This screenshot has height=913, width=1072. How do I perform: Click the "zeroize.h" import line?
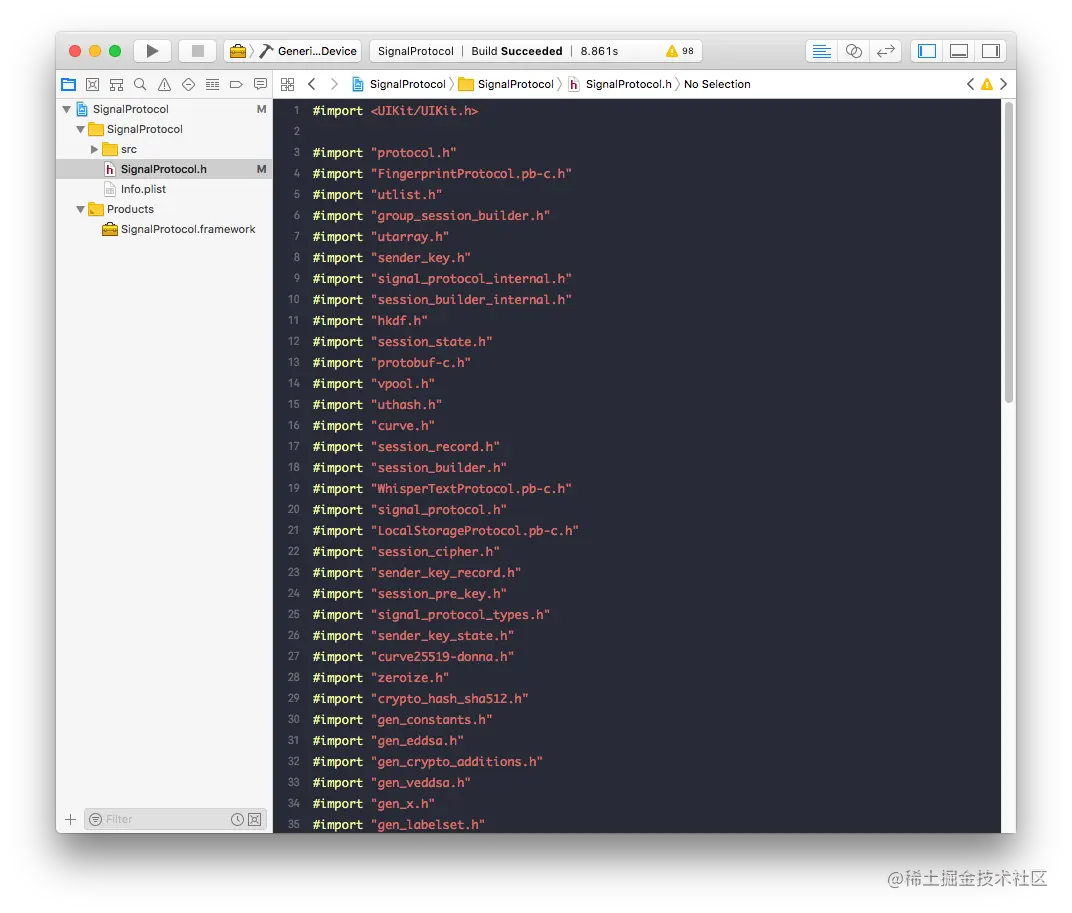click(381, 678)
